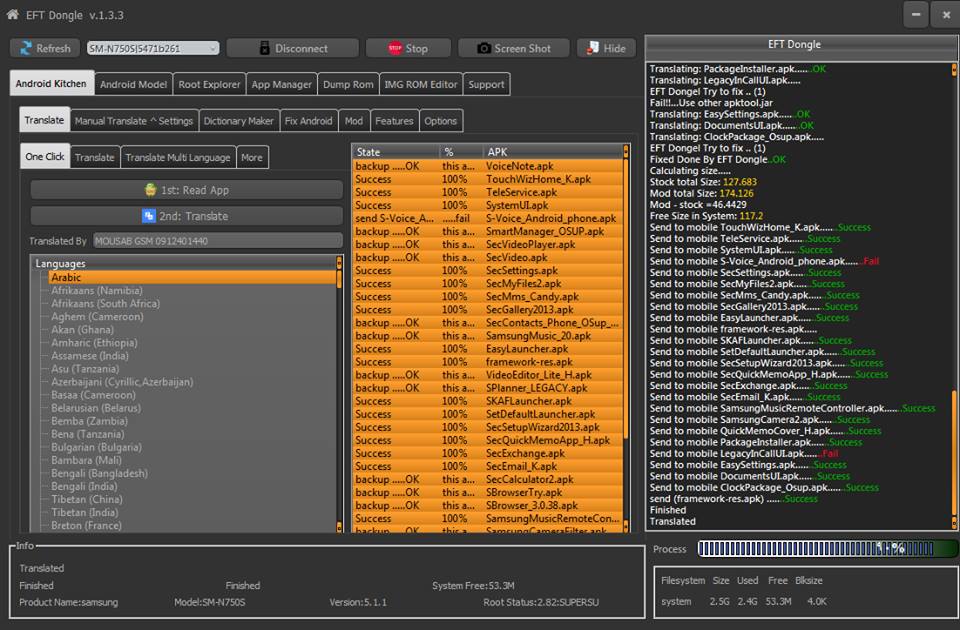Open the Options sub-tab
Image resolution: width=960 pixels, height=630 pixels.
click(441, 121)
